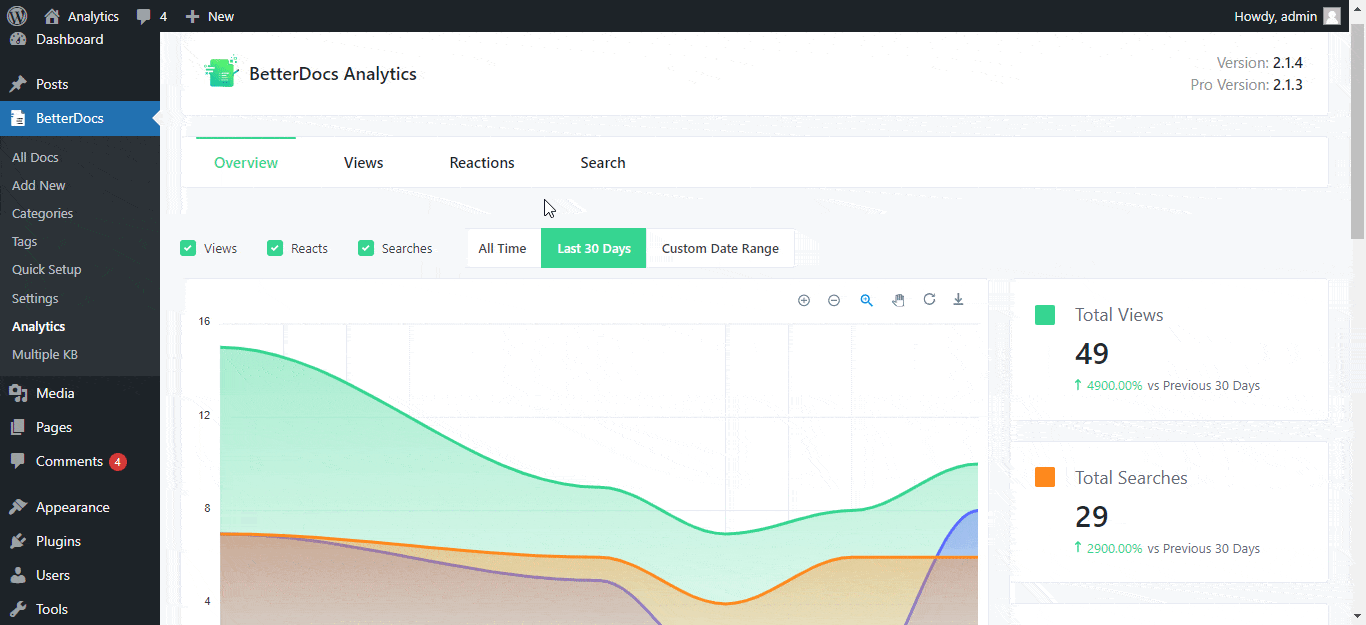Viewport: 1366px width, 625px height.
Task: Open the Search tab in BetterDocs Analytics
Action: tap(602, 162)
